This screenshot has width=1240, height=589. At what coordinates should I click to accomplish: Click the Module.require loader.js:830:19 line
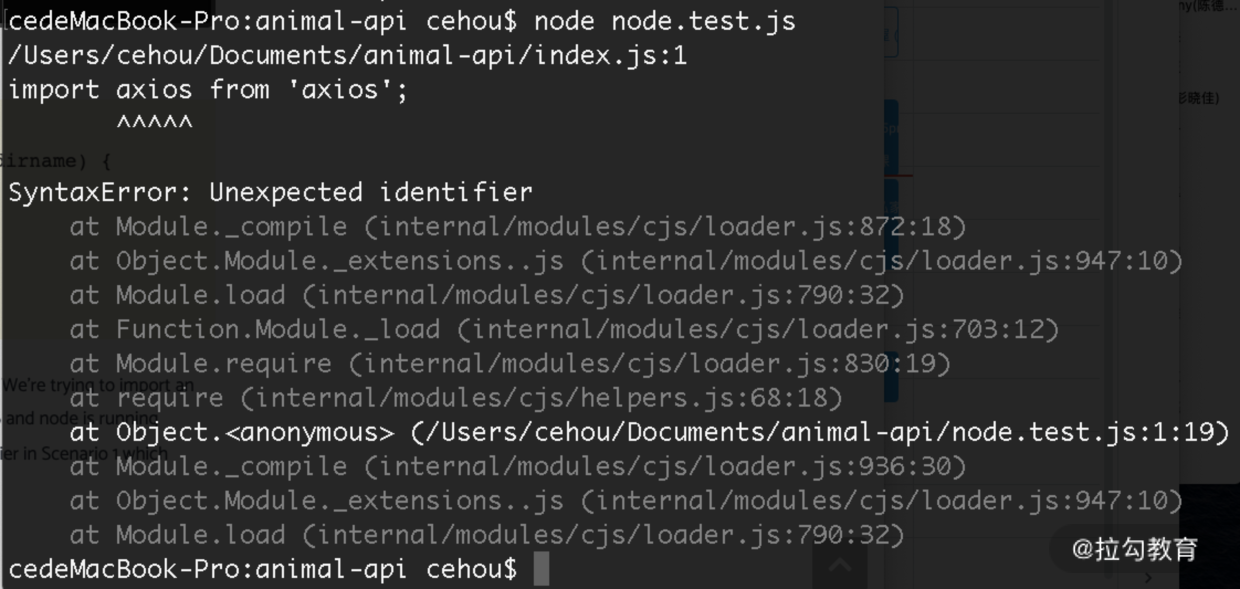pos(510,363)
